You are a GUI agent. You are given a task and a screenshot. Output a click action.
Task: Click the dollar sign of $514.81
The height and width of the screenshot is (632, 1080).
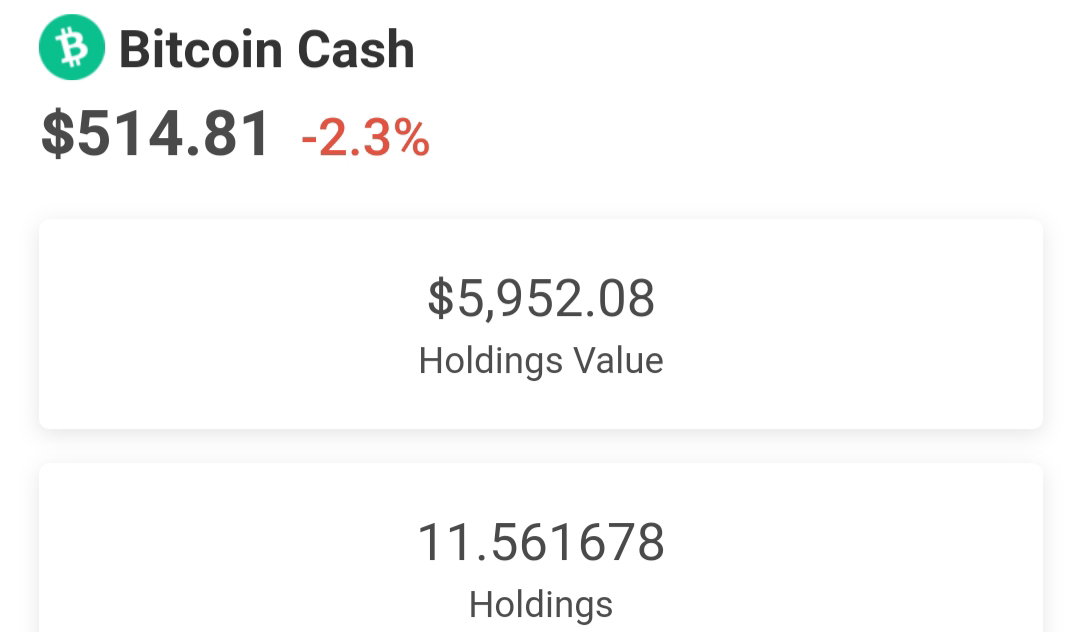click(x=57, y=134)
